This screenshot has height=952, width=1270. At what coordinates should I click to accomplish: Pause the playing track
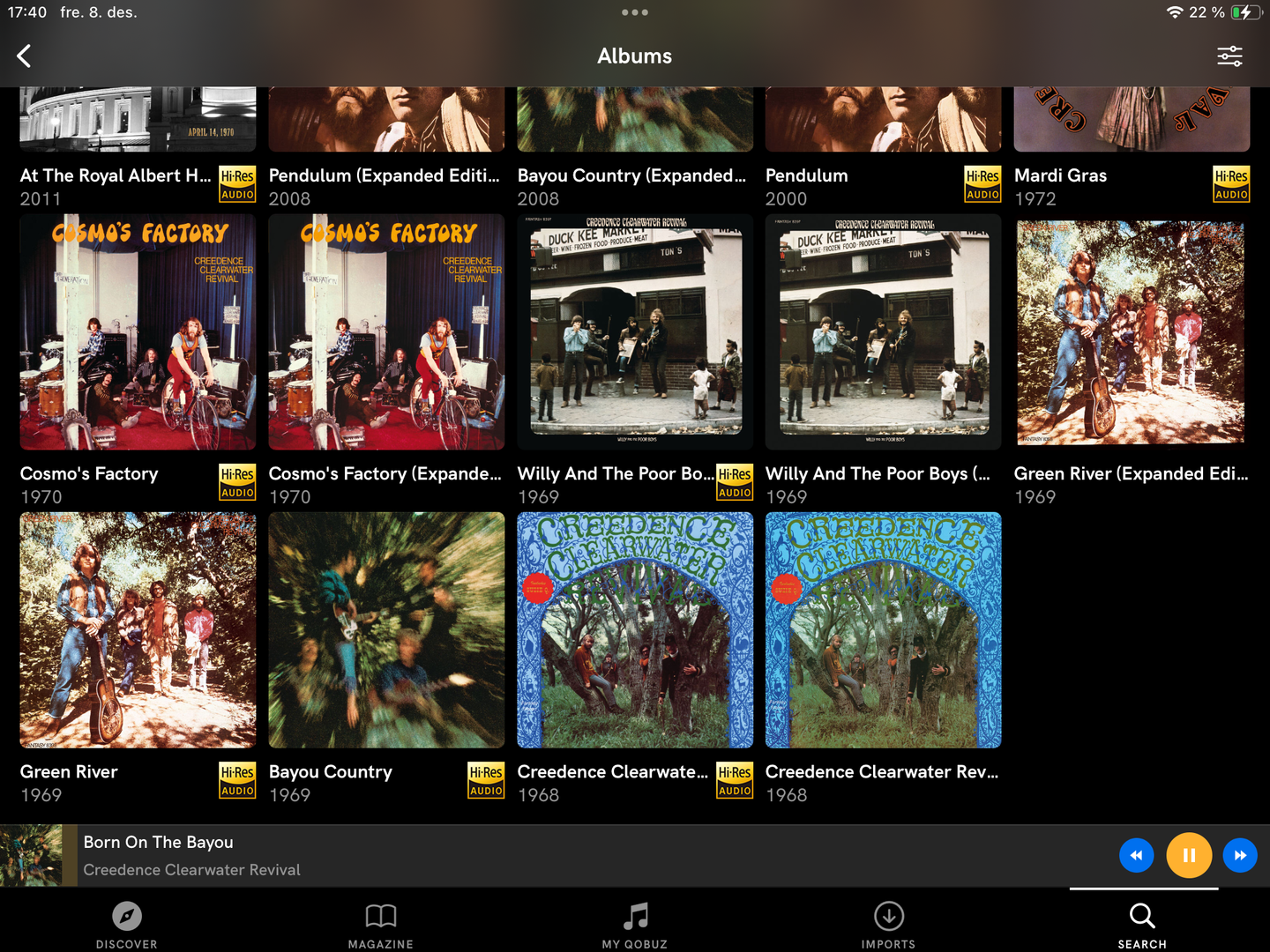(x=1189, y=855)
